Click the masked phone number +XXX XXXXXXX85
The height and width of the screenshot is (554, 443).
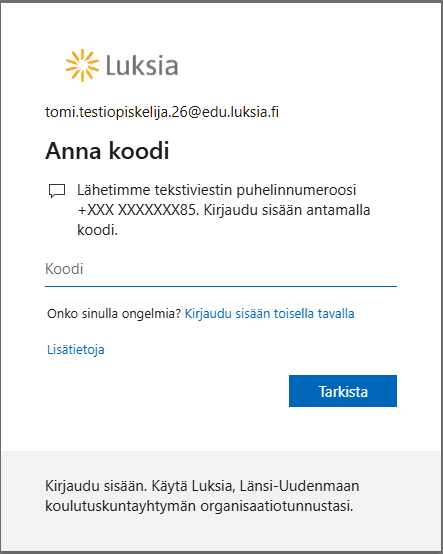point(136,210)
